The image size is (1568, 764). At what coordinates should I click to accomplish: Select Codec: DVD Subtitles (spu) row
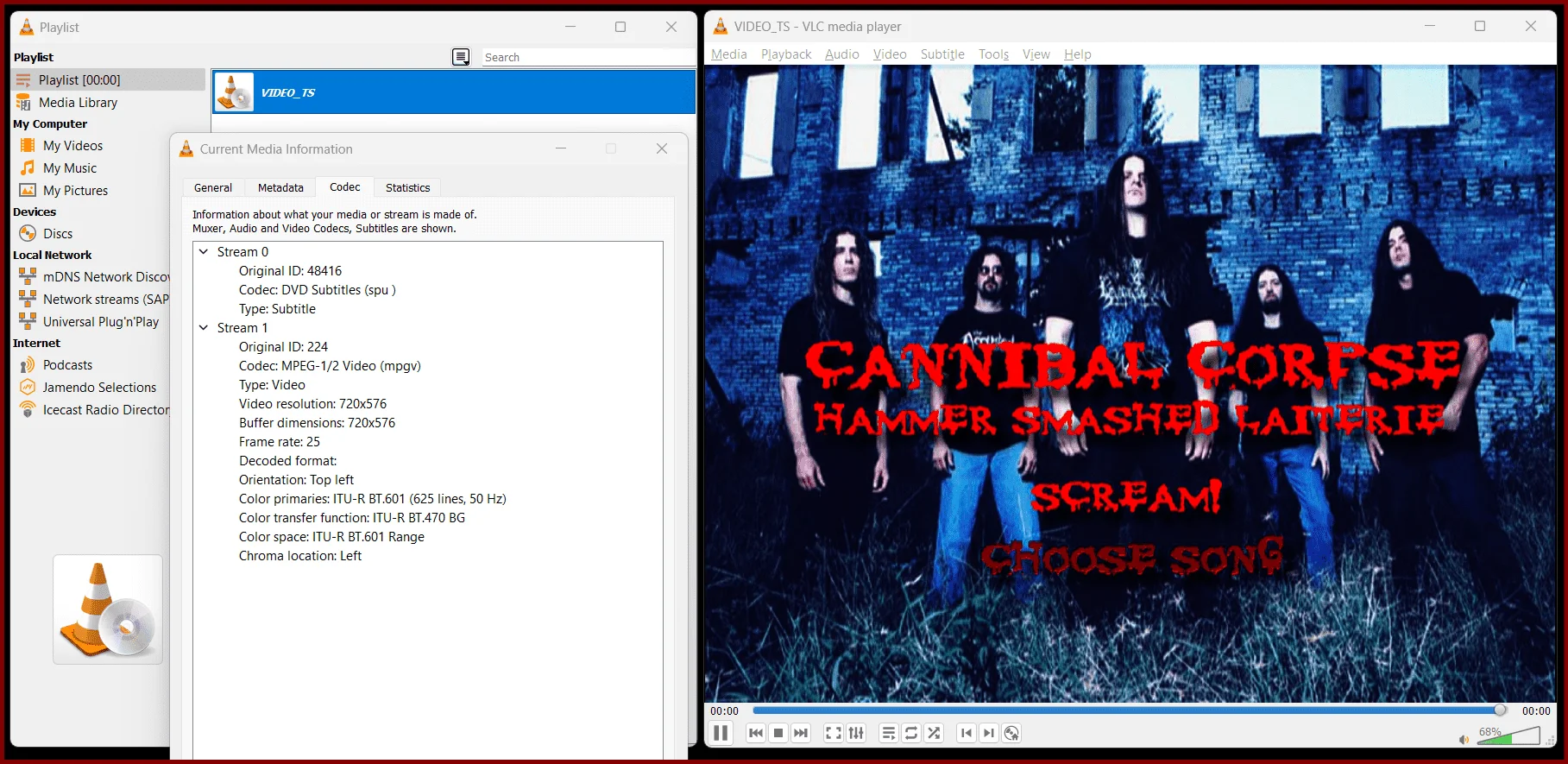click(317, 290)
